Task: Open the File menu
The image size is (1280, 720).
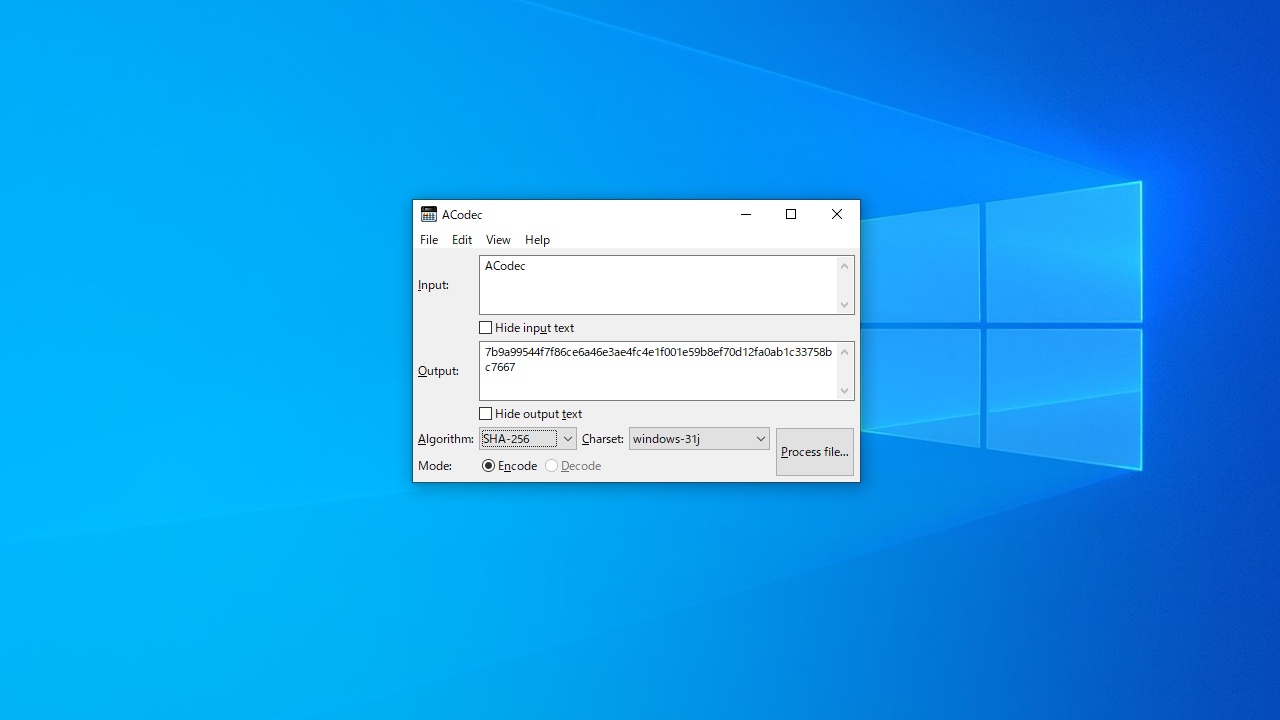Action: click(429, 240)
